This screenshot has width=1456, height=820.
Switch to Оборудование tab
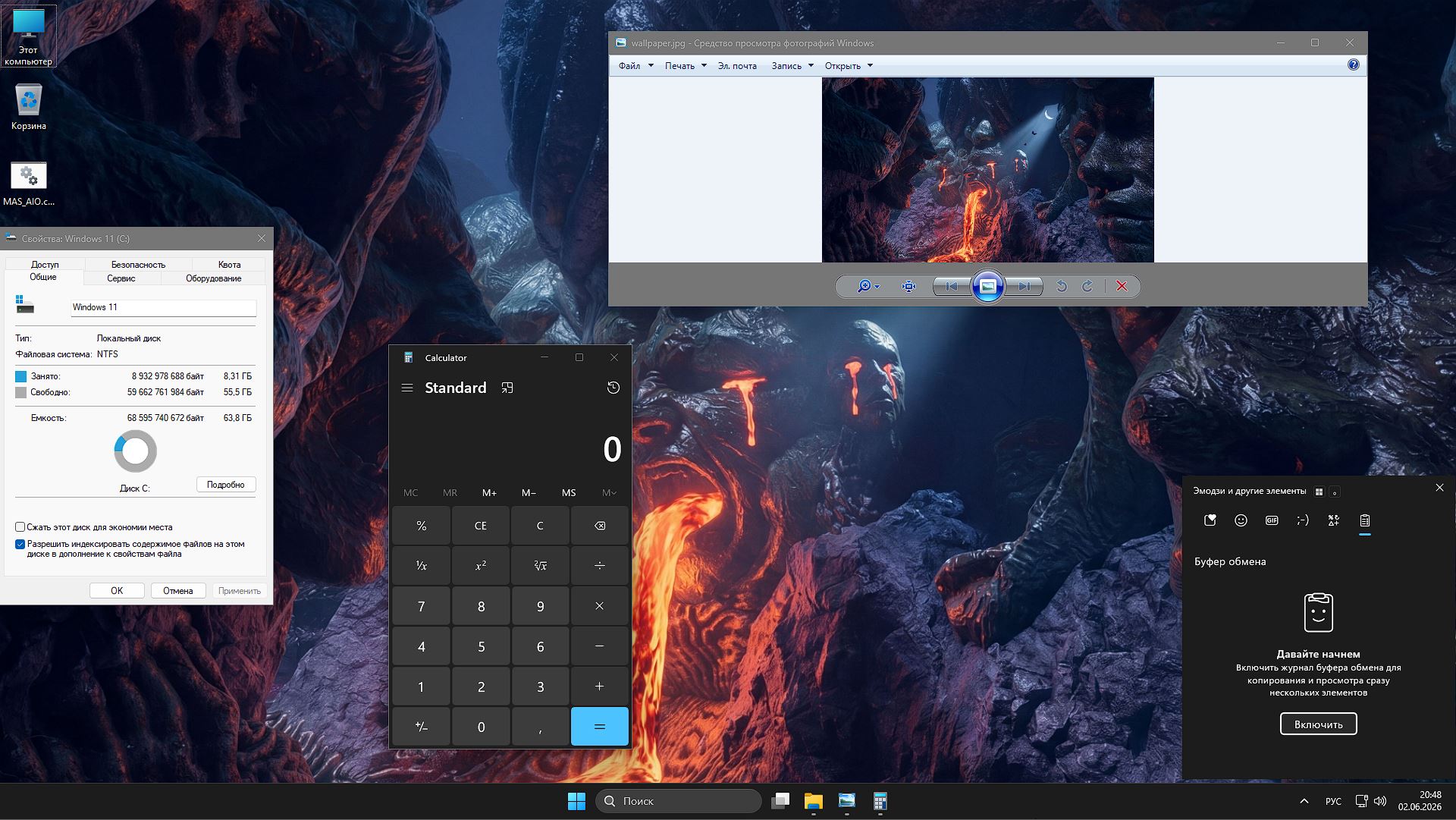pos(214,278)
